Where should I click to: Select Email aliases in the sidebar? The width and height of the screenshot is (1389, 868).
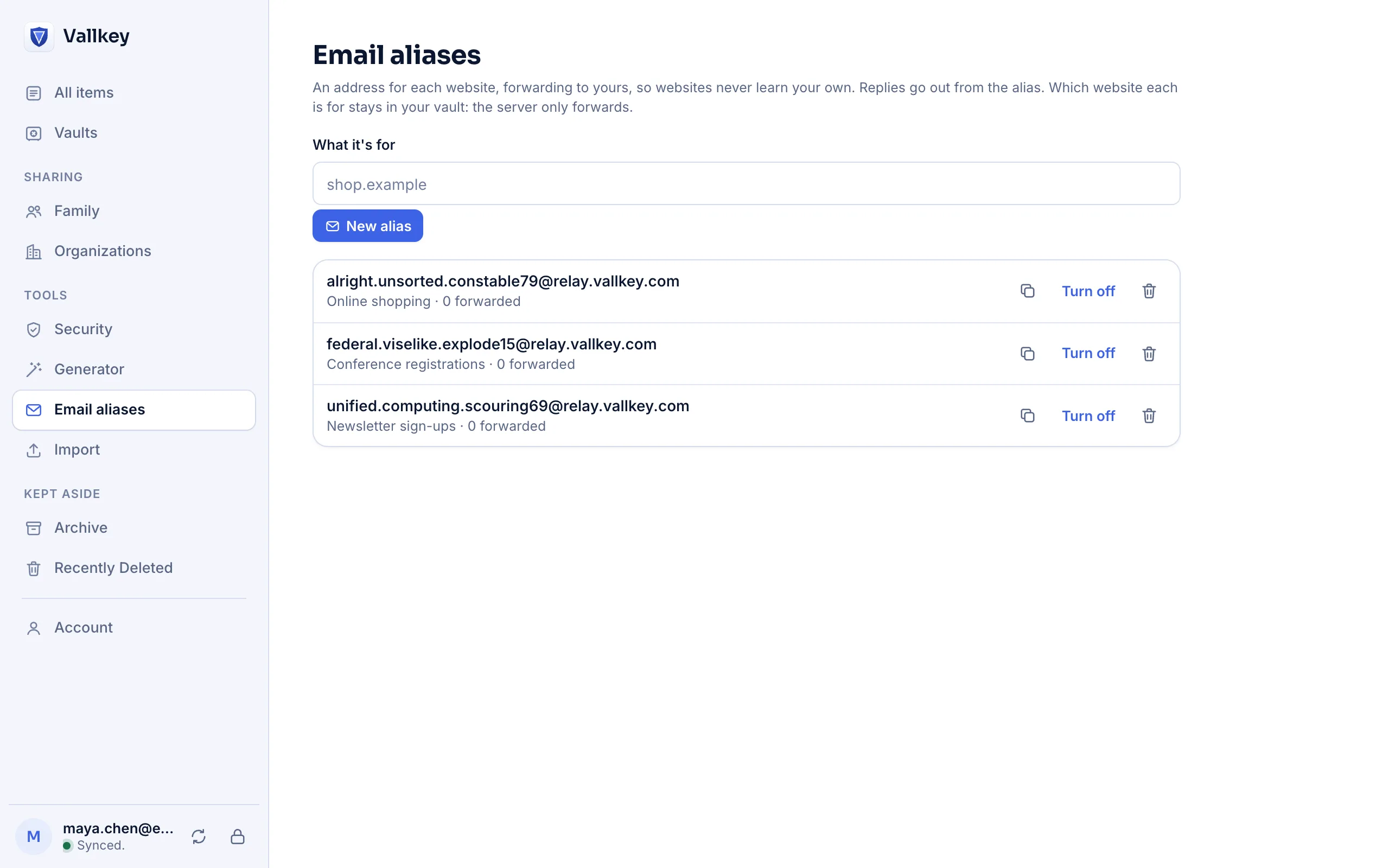coord(133,410)
